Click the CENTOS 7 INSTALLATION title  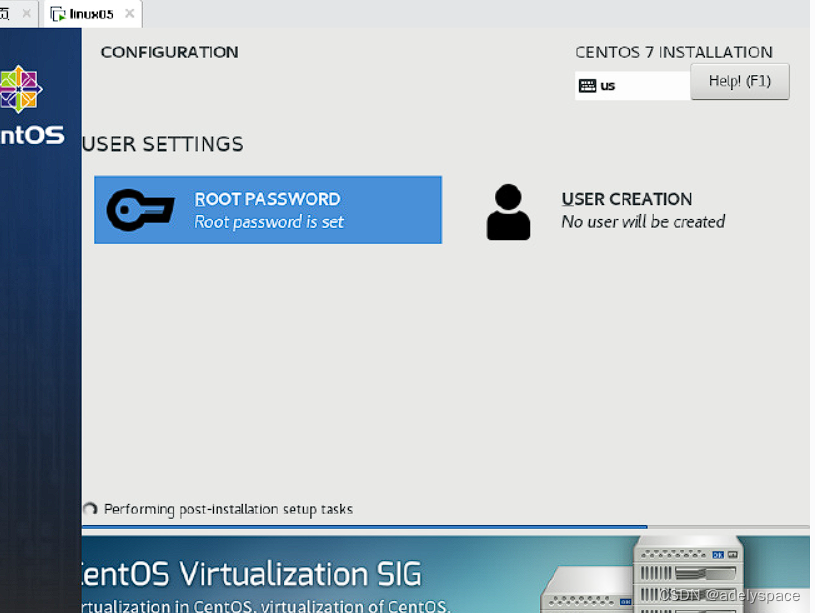coord(674,52)
